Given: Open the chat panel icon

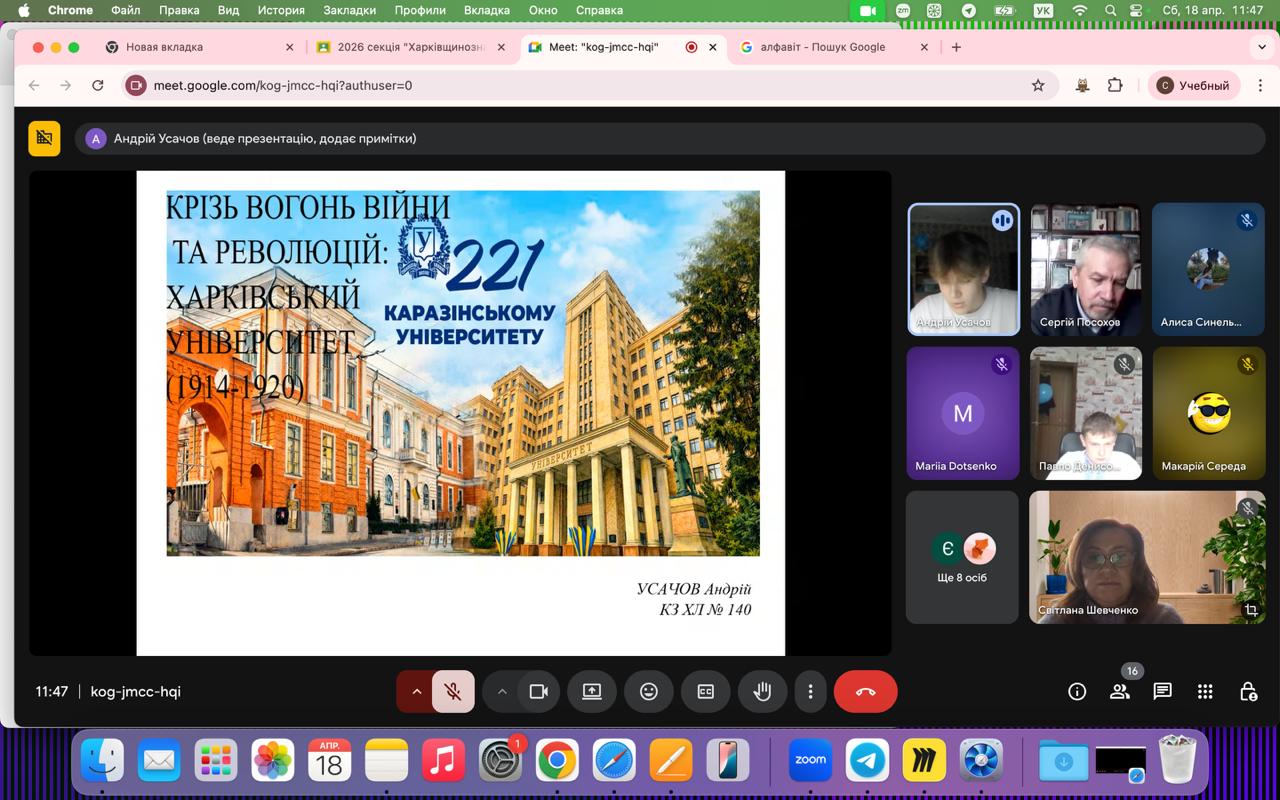Looking at the screenshot, I should point(1162,692).
